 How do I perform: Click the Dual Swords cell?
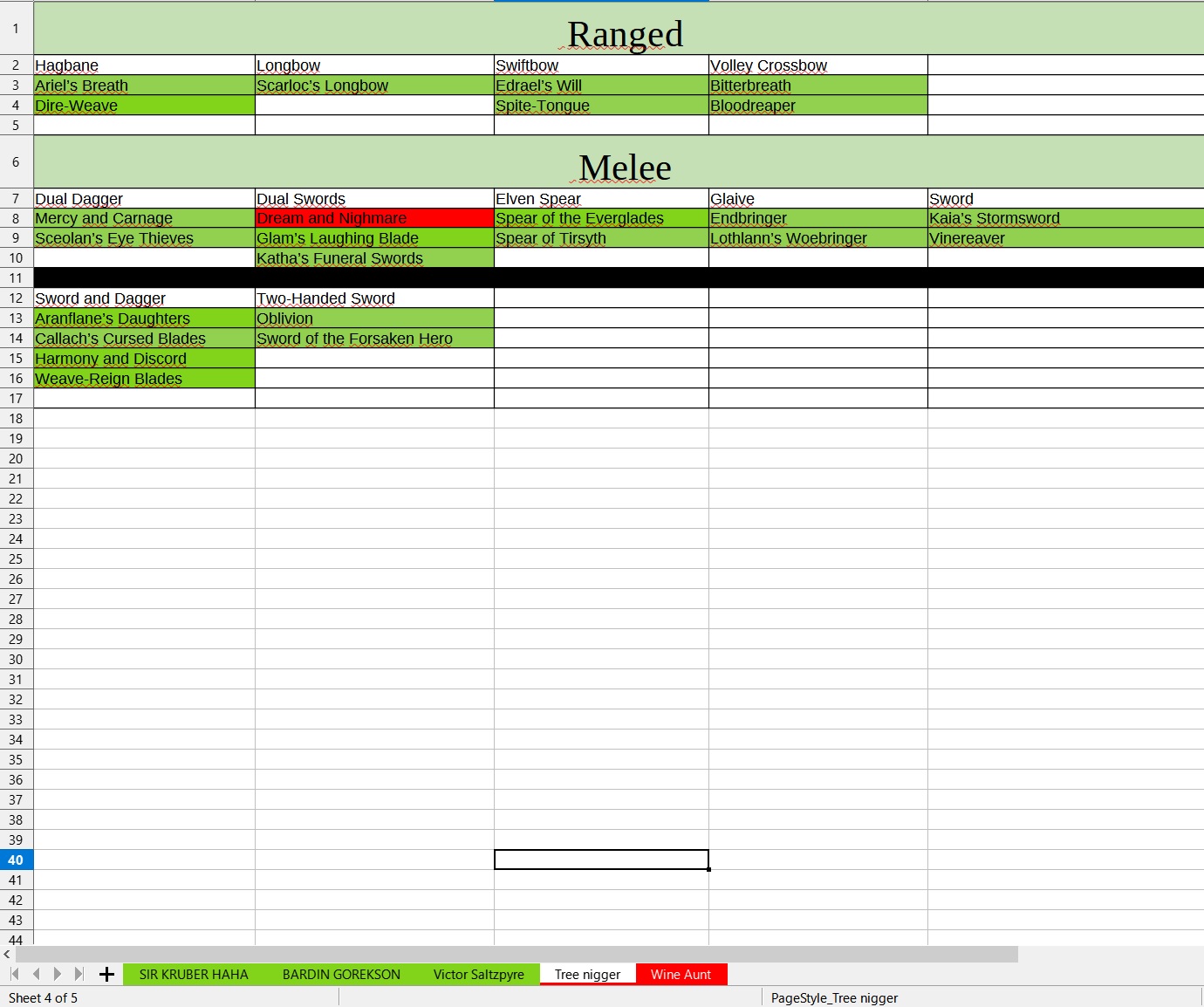(x=374, y=199)
